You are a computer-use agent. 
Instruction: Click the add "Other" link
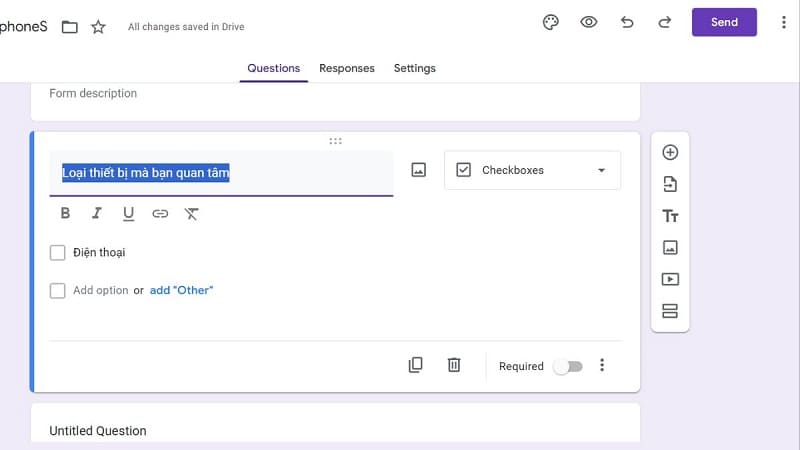point(181,290)
